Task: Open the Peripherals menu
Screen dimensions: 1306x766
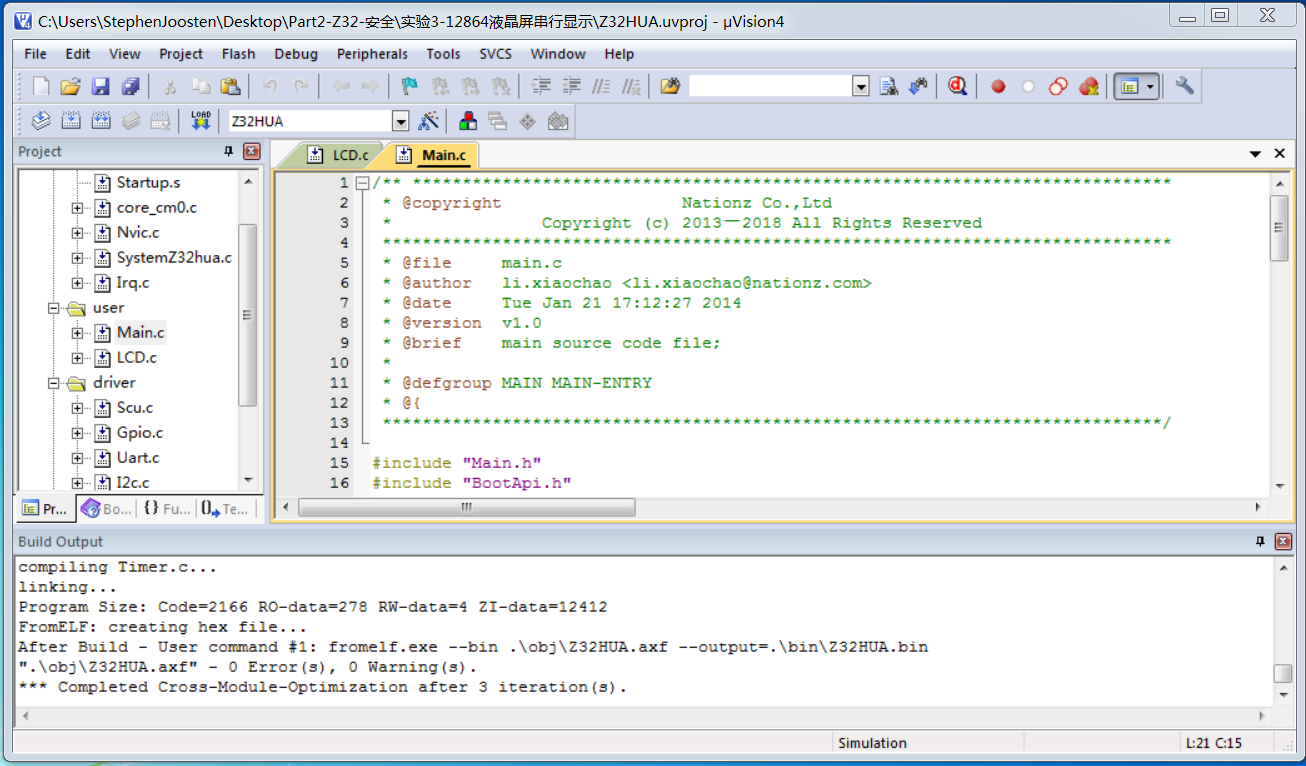Action: tap(372, 54)
